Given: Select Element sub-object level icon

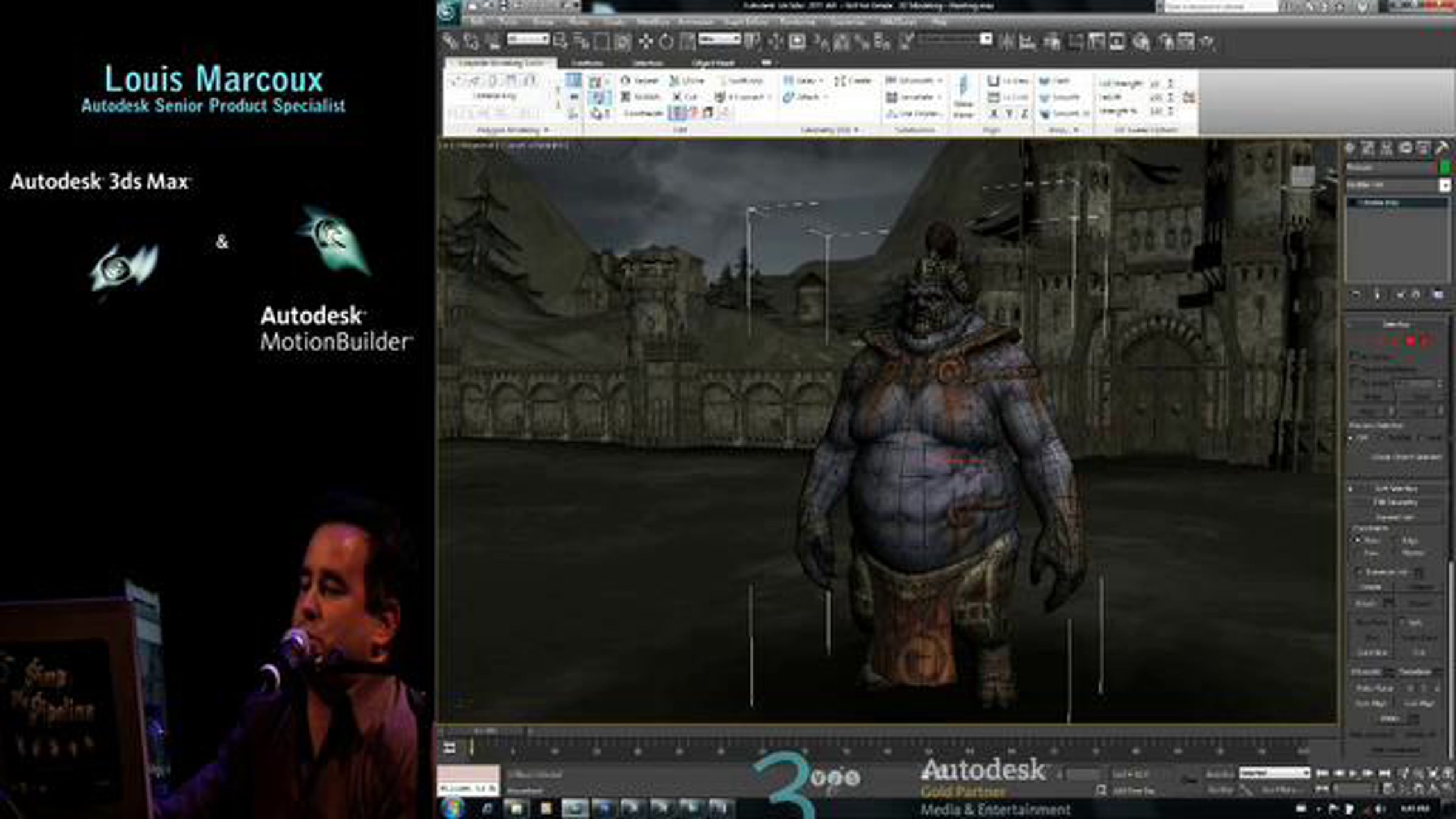Looking at the screenshot, I should click(x=1425, y=342).
